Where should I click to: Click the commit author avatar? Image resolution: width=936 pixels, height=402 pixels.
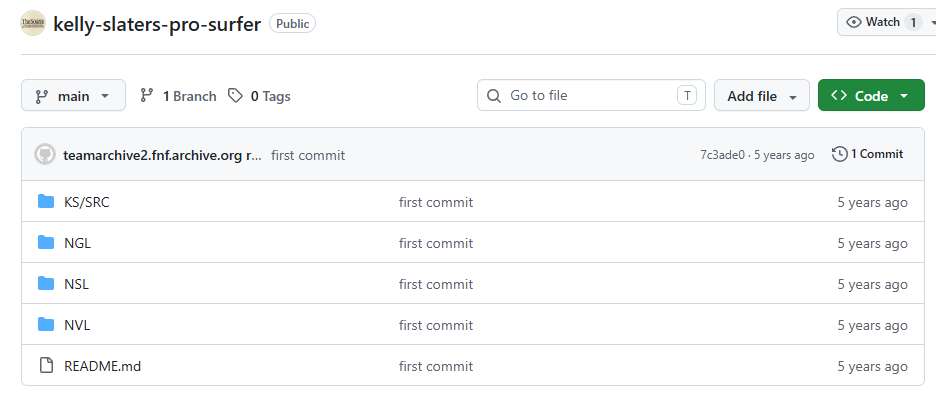tap(45, 155)
